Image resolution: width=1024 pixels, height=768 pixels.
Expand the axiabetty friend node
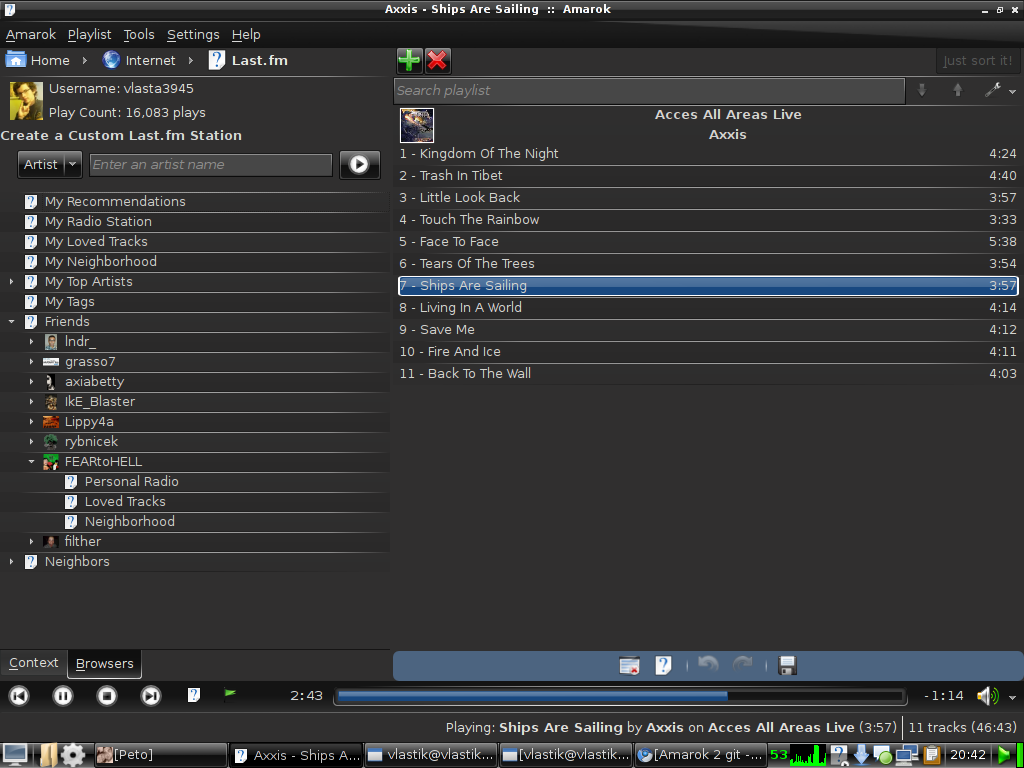coord(31,381)
